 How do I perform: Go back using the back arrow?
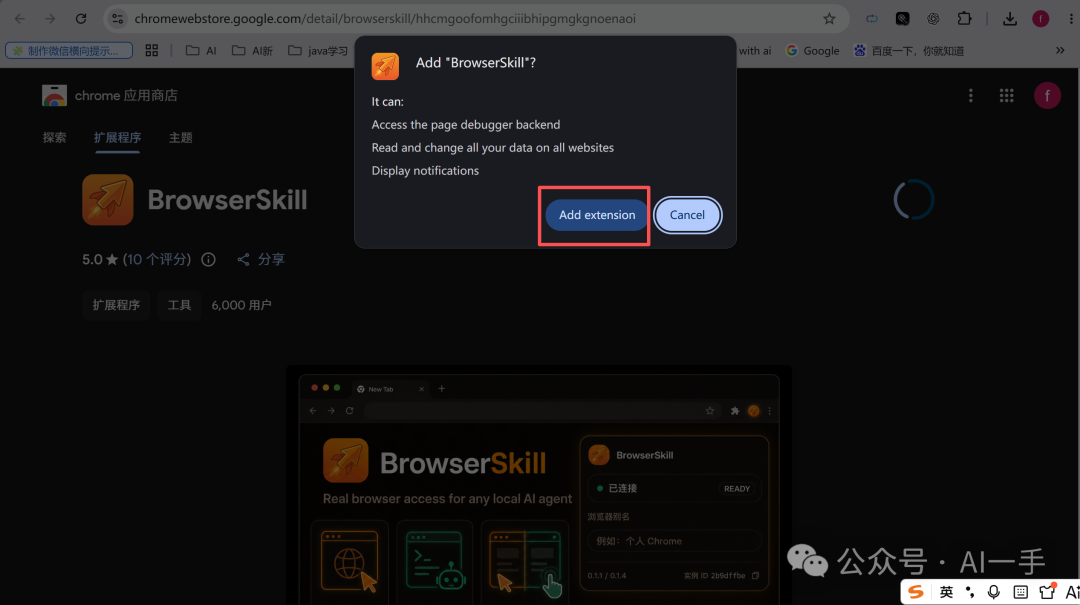(x=19, y=19)
